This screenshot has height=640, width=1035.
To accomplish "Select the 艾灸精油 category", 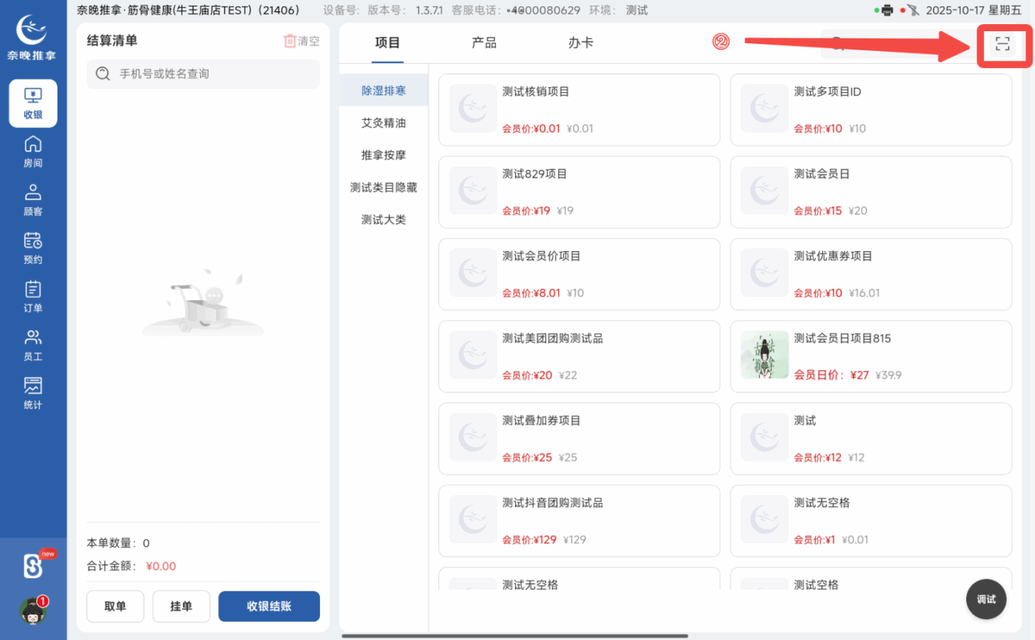I will (385, 122).
